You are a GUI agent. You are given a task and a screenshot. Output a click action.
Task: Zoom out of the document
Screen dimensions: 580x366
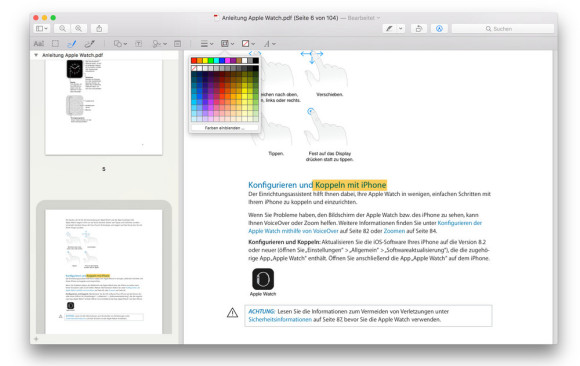coord(62,28)
